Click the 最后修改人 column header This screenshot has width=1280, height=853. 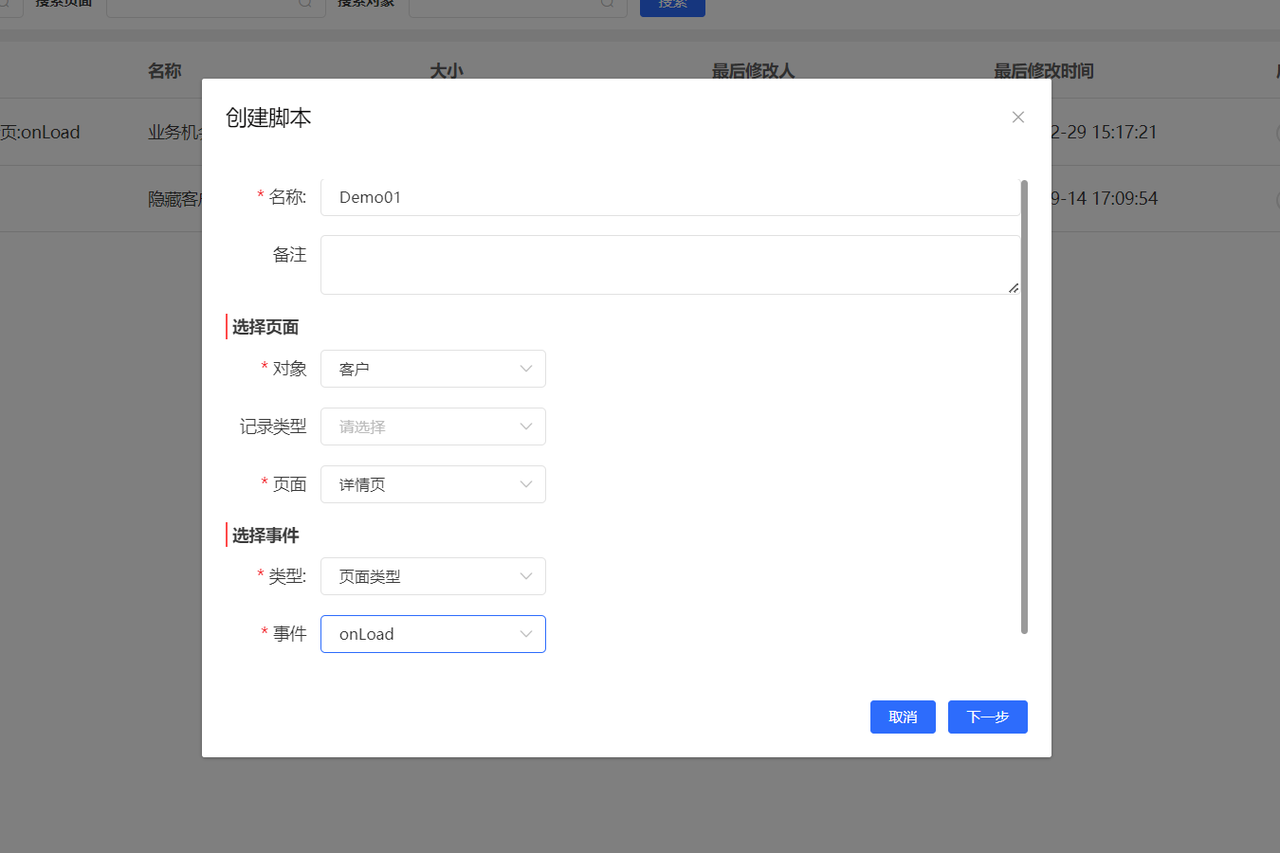pos(752,71)
